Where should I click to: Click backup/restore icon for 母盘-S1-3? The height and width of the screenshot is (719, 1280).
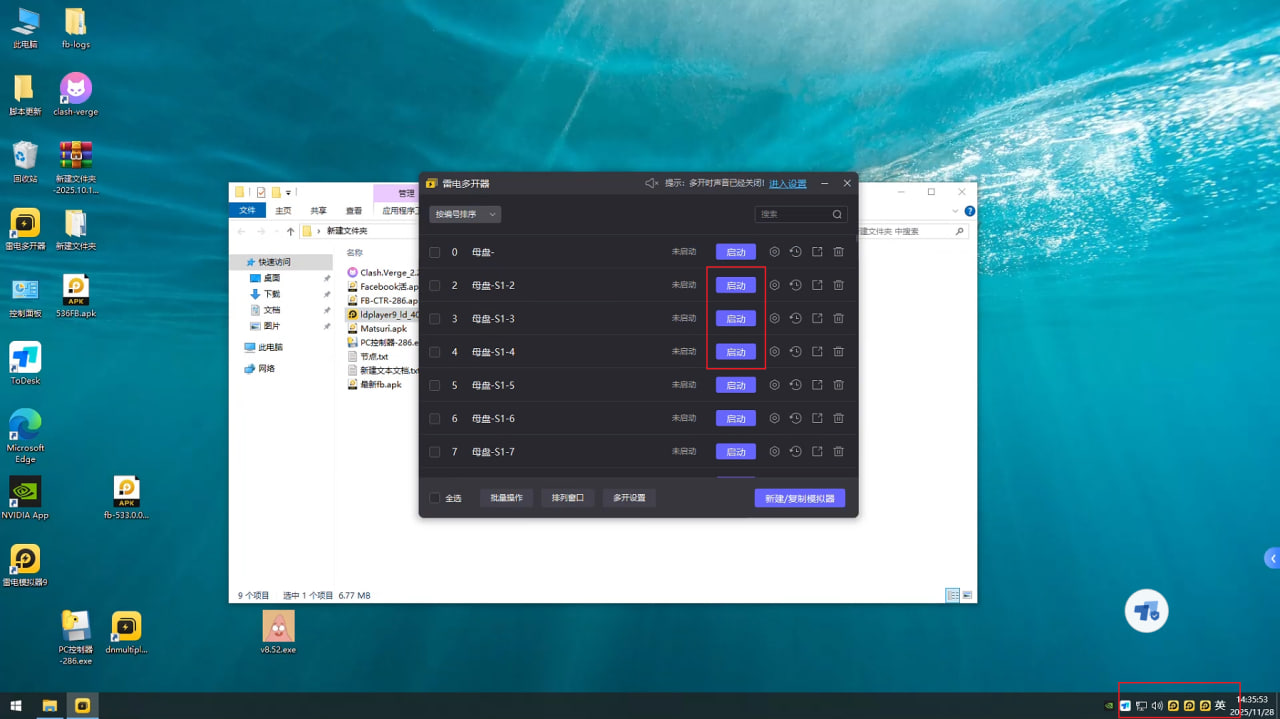[x=795, y=318]
